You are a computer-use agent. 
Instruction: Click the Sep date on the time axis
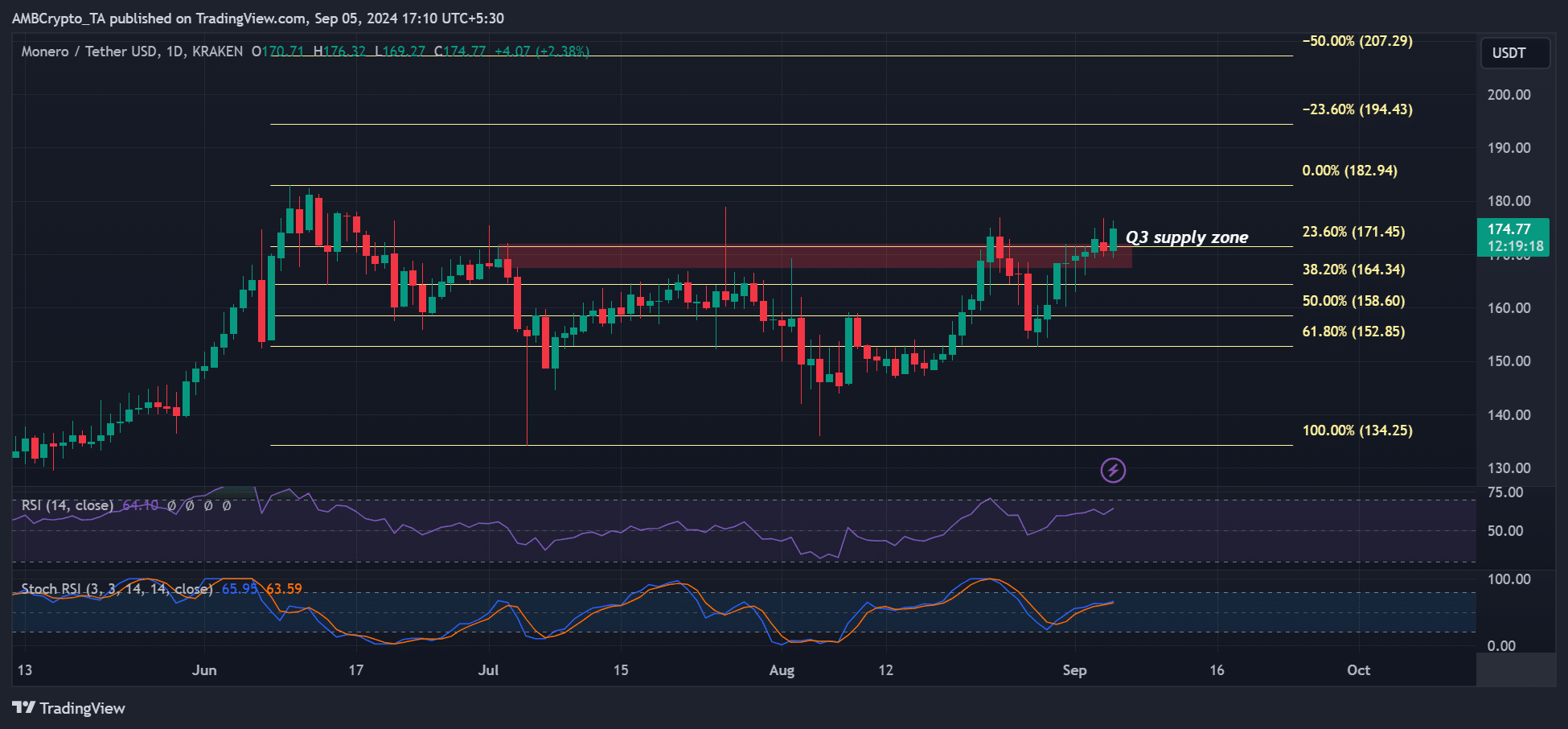click(x=1074, y=670)
